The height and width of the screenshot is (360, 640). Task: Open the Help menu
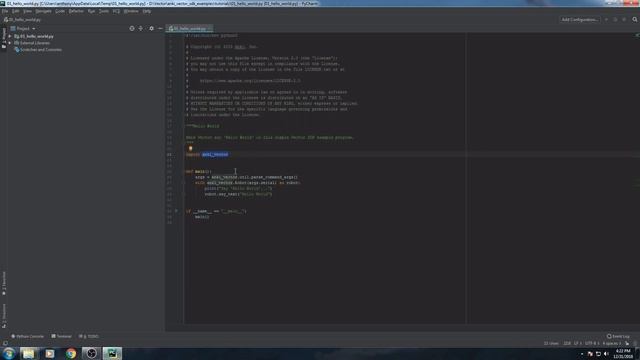[147, 11]
